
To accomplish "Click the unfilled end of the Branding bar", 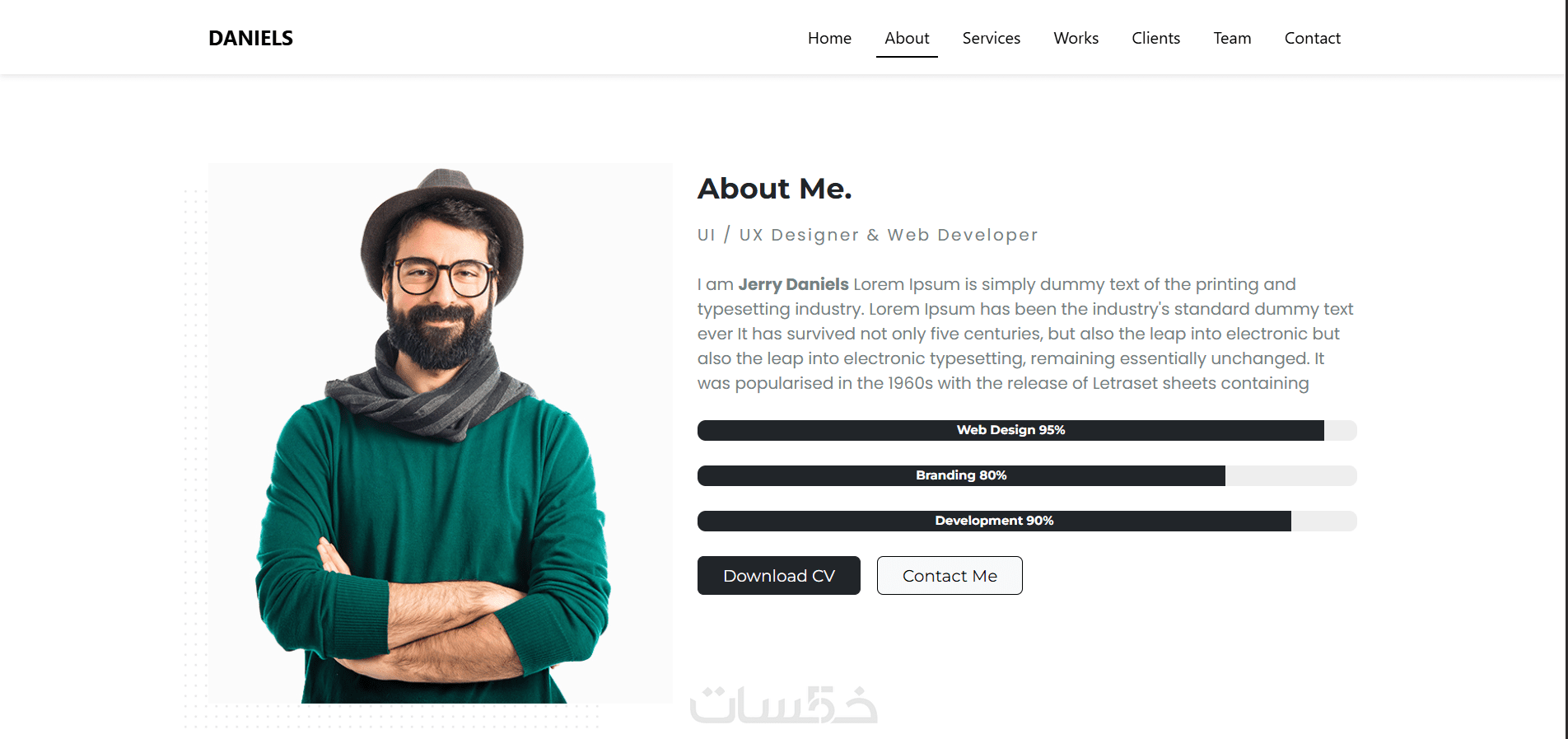I will (1291, 475).
